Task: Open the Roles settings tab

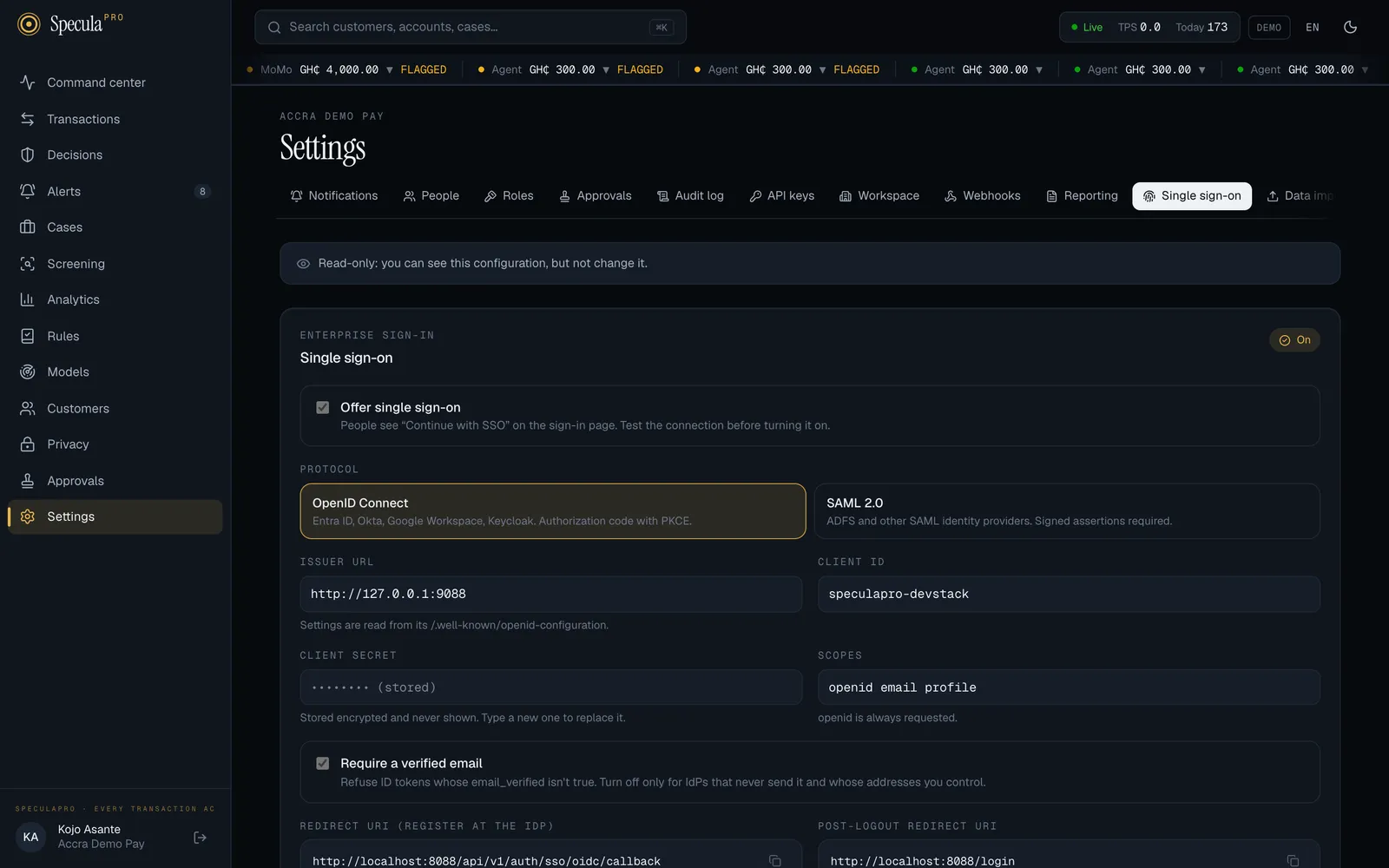Action: (x=509, y=196)
